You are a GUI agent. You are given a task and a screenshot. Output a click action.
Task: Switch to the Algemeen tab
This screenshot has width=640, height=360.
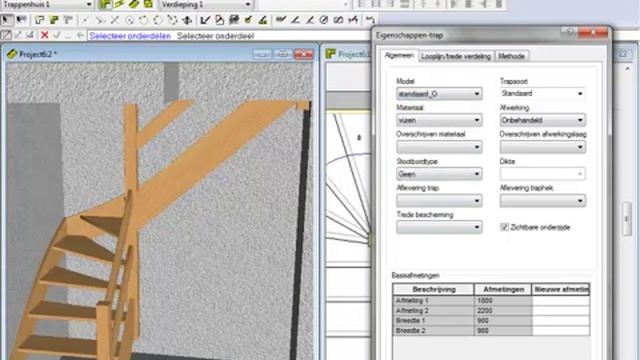point(399,55)
